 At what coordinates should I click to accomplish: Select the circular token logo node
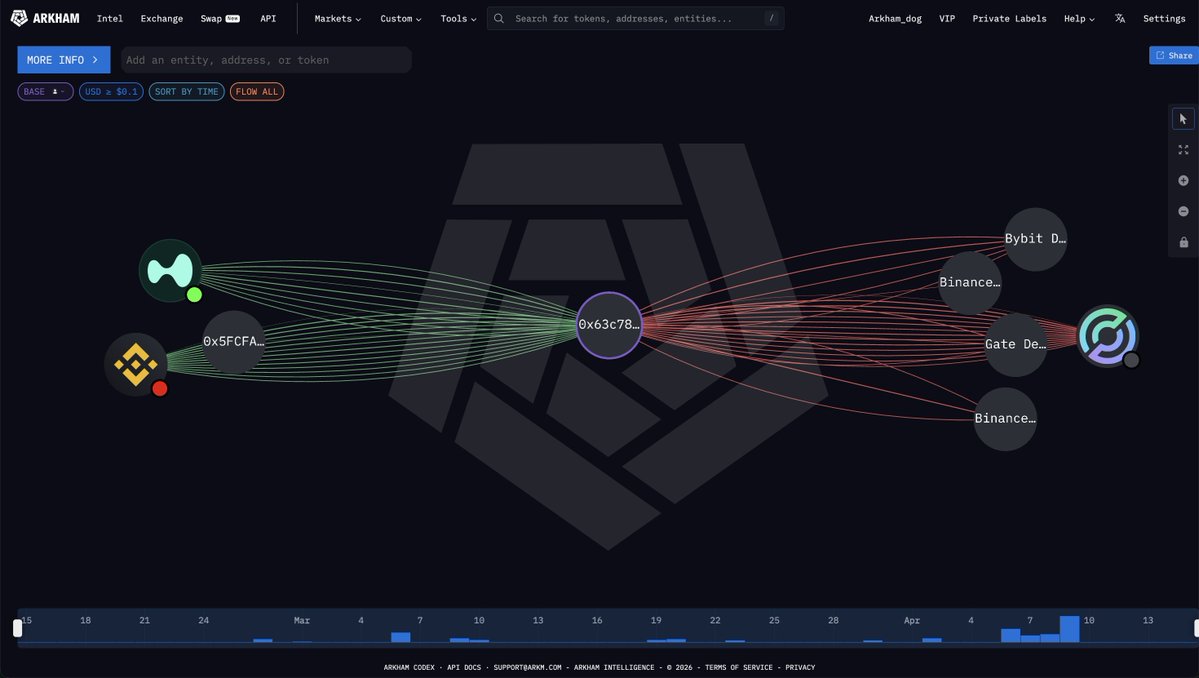coord(1107,336)
